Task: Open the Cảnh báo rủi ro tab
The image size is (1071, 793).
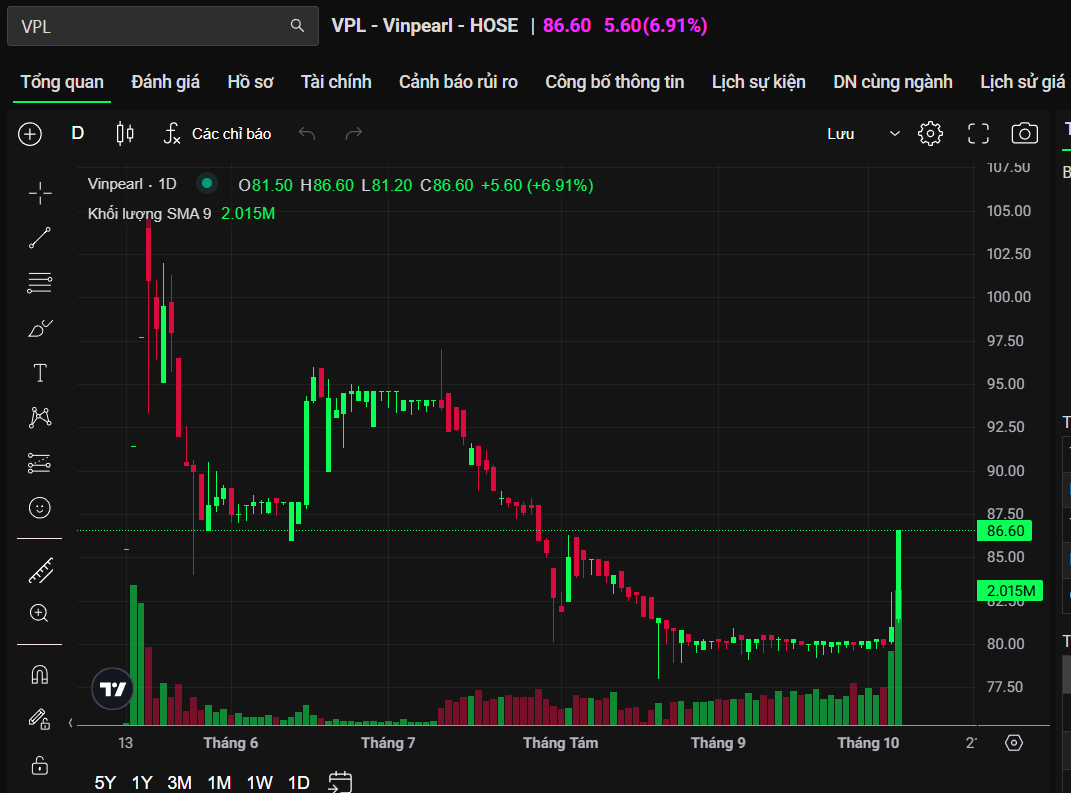Action: click(458, 82)
